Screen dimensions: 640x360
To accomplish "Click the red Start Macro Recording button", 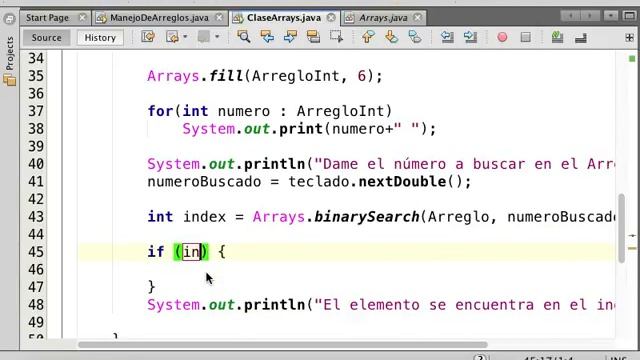I will pos(502,37).
